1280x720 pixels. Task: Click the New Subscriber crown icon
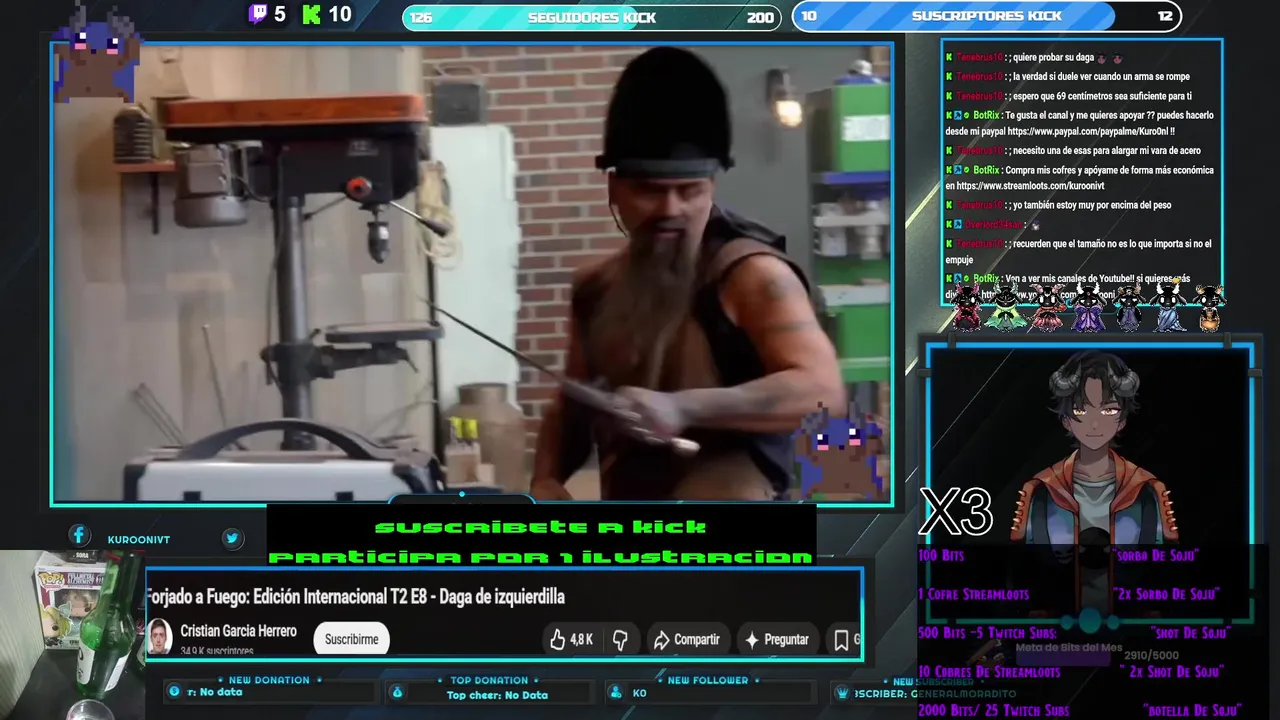click(842, 692)
